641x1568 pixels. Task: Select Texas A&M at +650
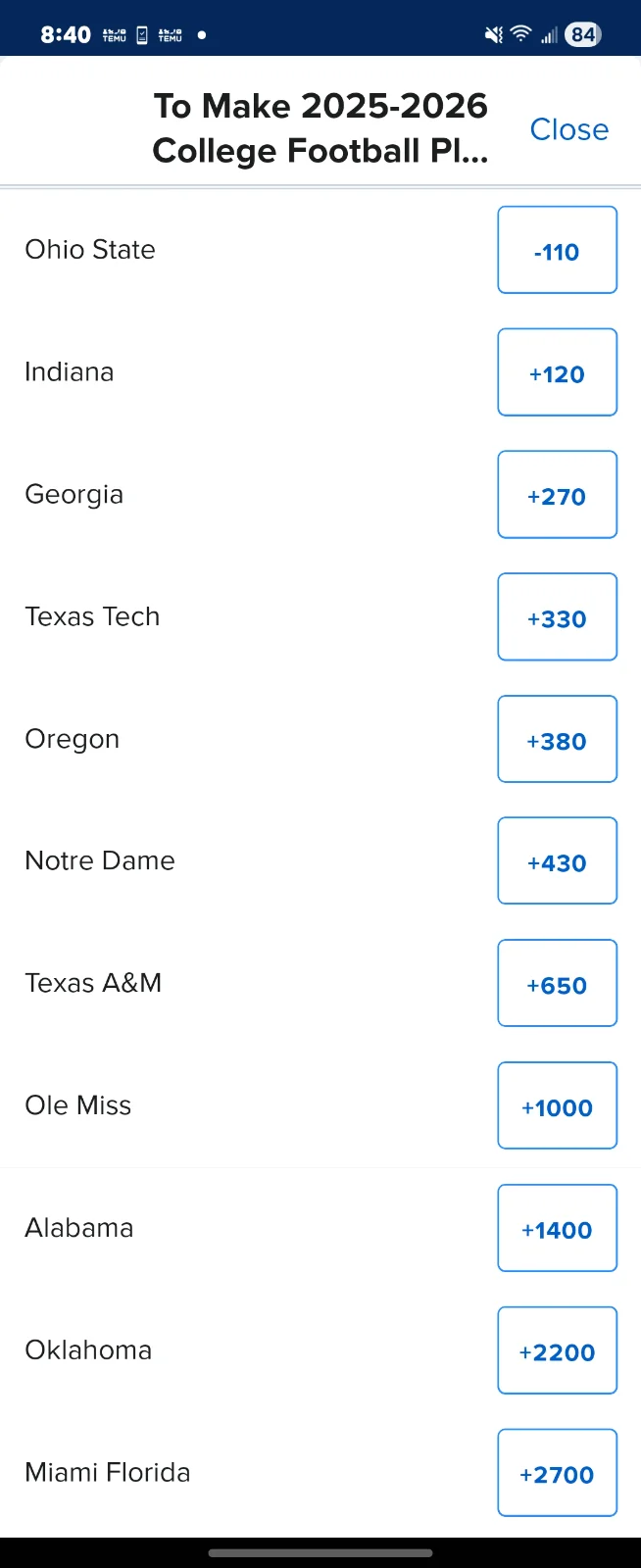557,983
